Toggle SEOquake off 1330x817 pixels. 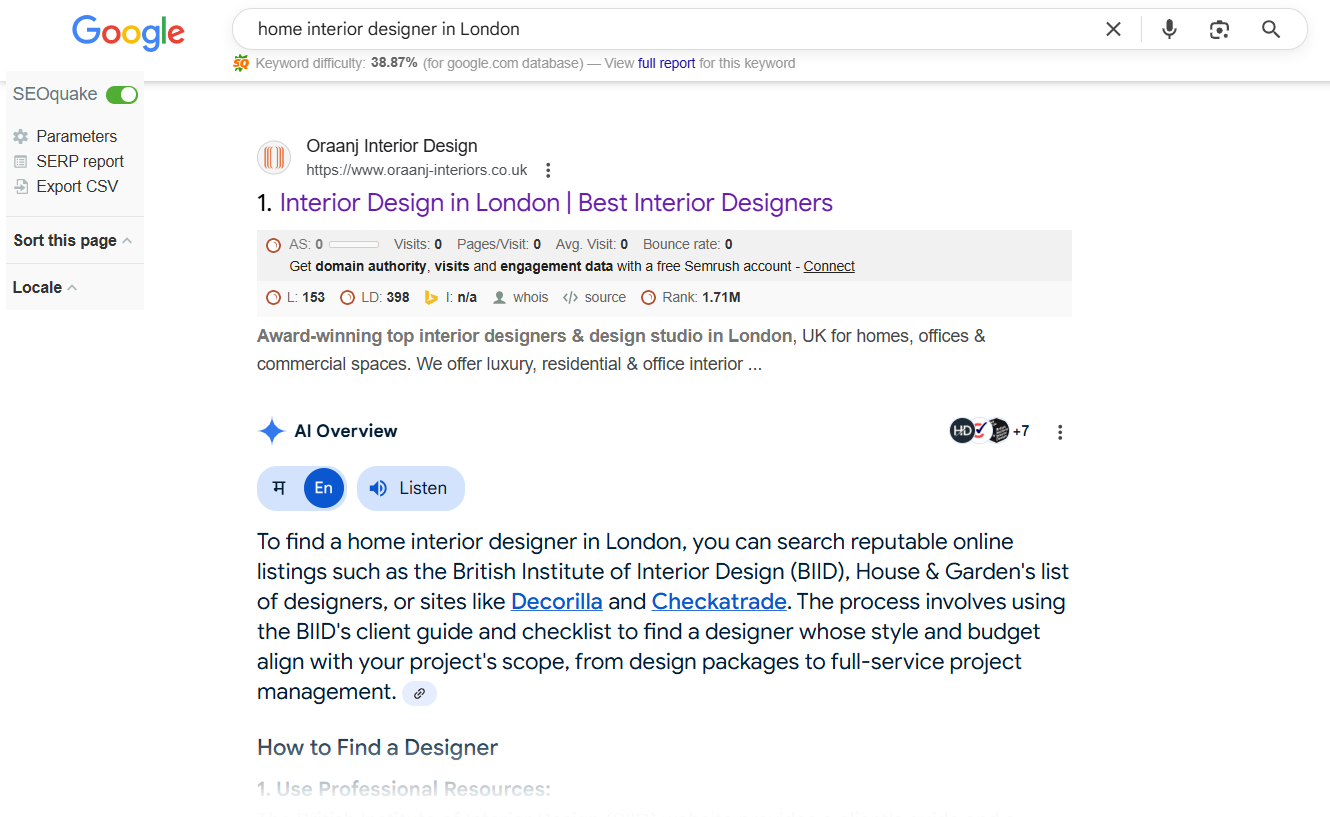[x=122, y=95]
